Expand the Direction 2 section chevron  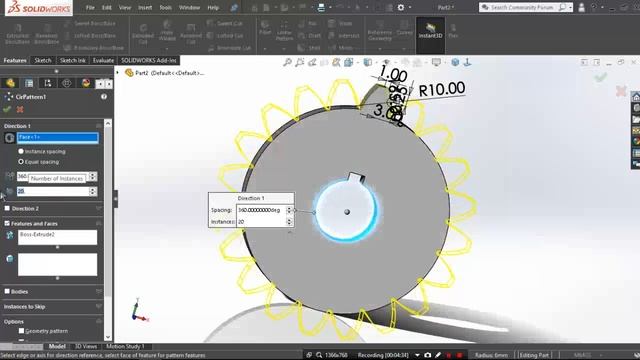pos(99,208)
